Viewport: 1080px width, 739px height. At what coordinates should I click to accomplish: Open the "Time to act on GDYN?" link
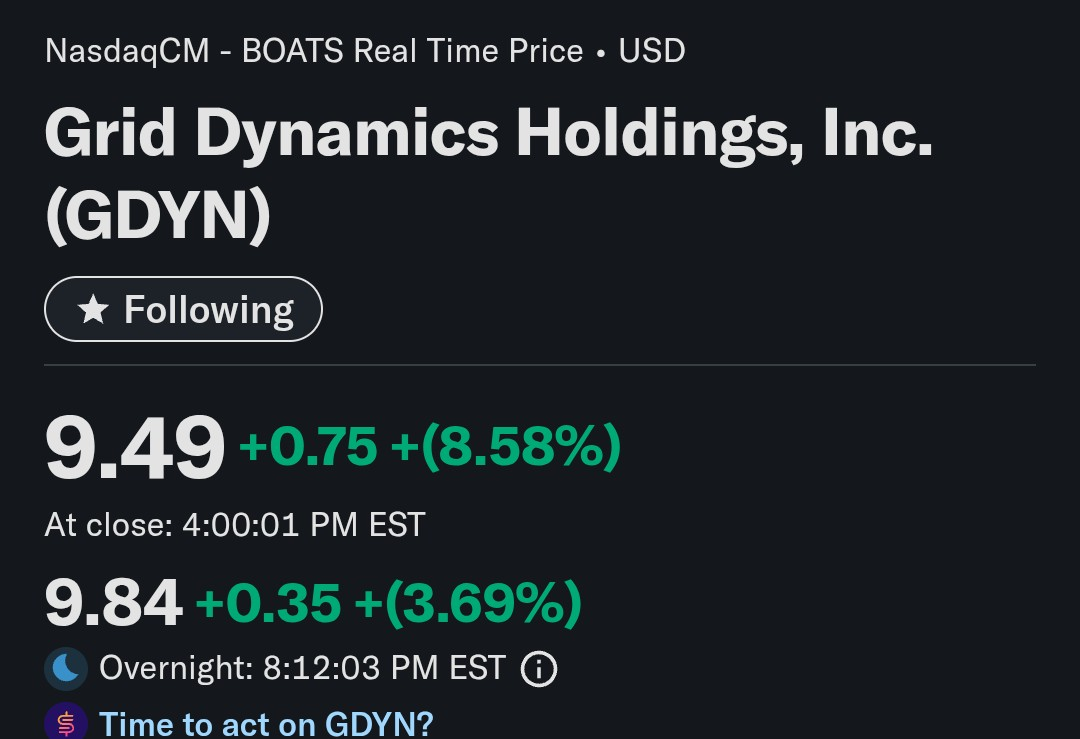(x=266, y=723)
